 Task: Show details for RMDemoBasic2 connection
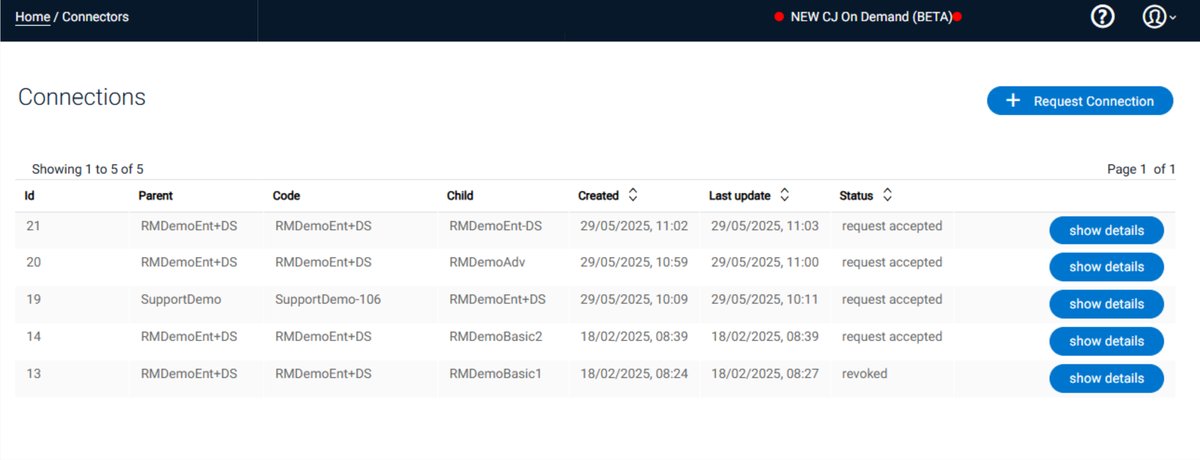[x=1106, y=341]
